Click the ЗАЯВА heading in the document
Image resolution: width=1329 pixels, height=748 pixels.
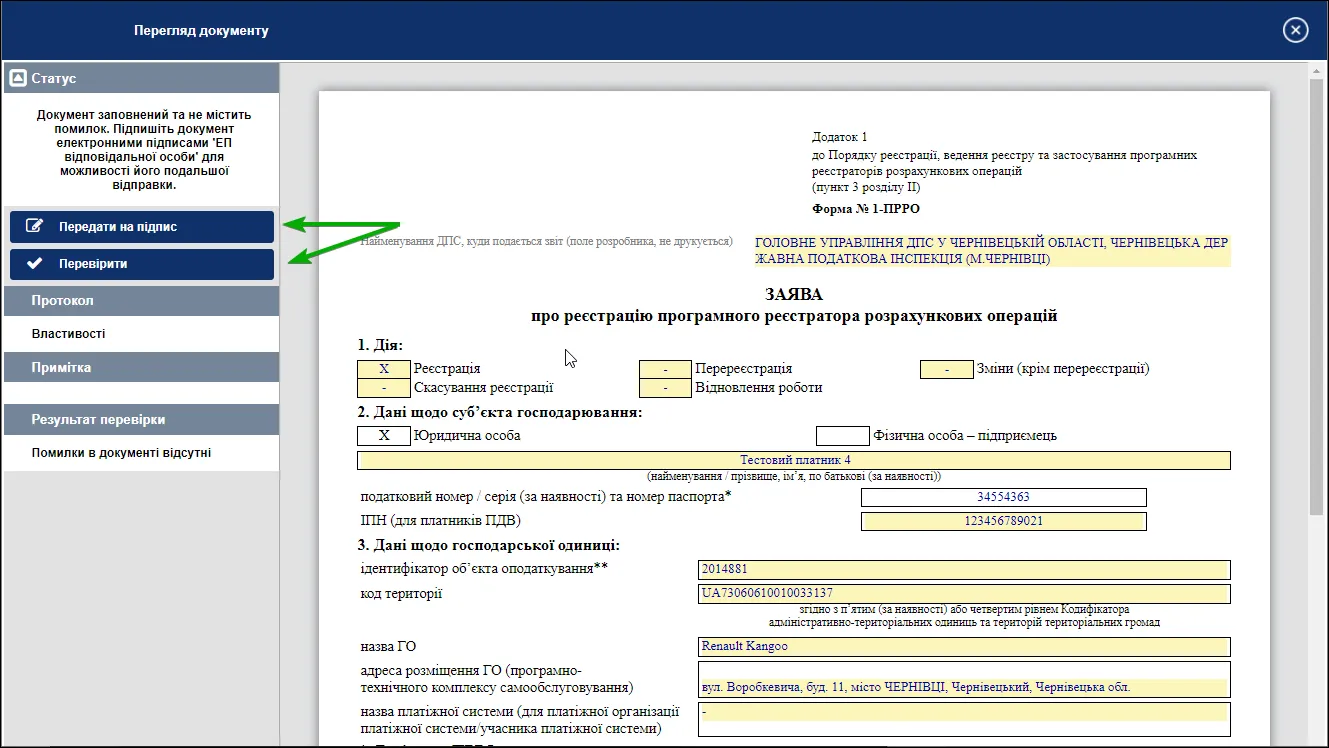click(x=794, y=295)
